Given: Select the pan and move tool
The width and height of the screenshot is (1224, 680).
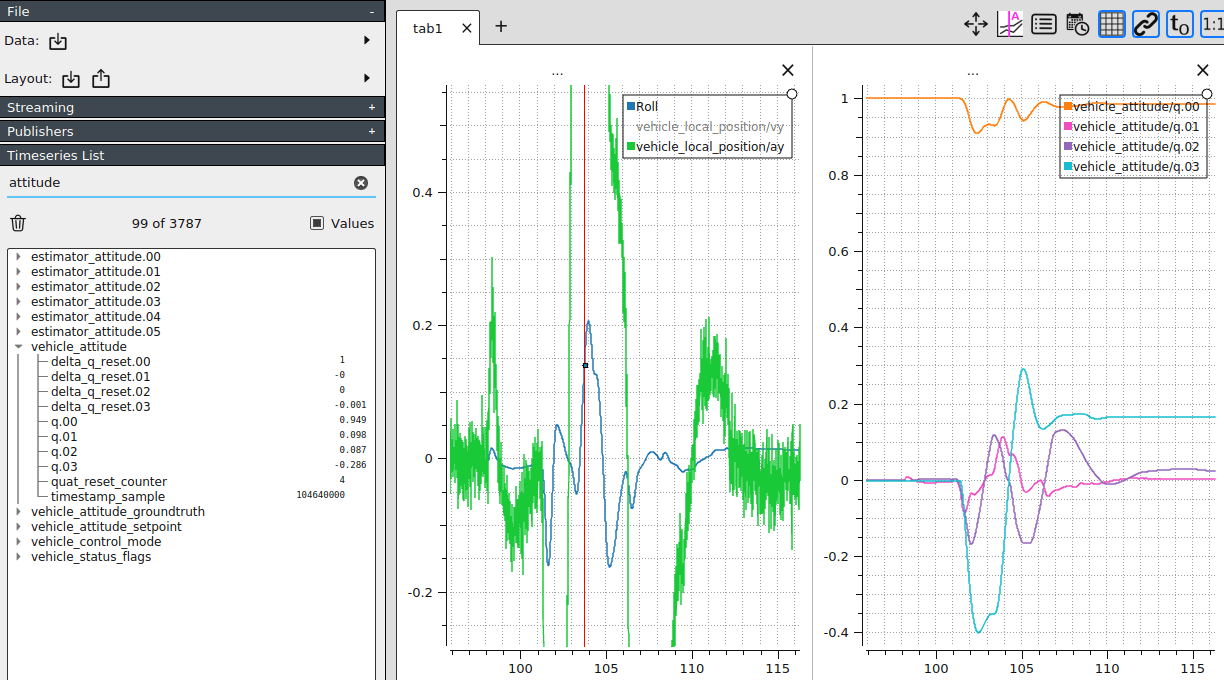Looking at the screenshot, I should point(975,24).
